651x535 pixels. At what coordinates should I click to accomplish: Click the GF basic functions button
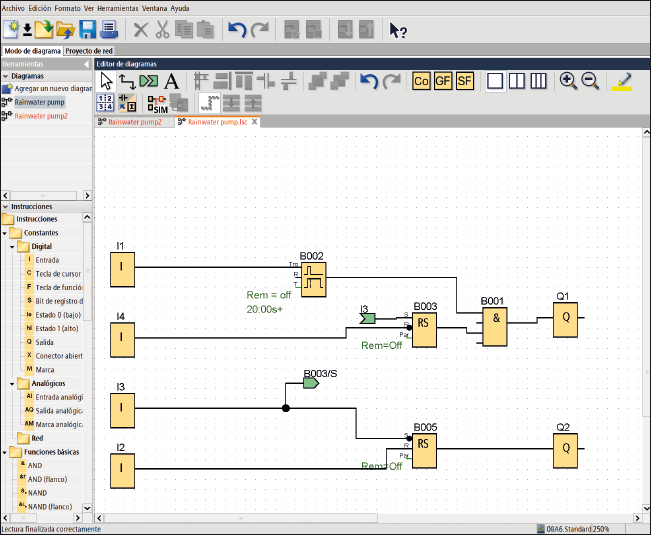443,81
